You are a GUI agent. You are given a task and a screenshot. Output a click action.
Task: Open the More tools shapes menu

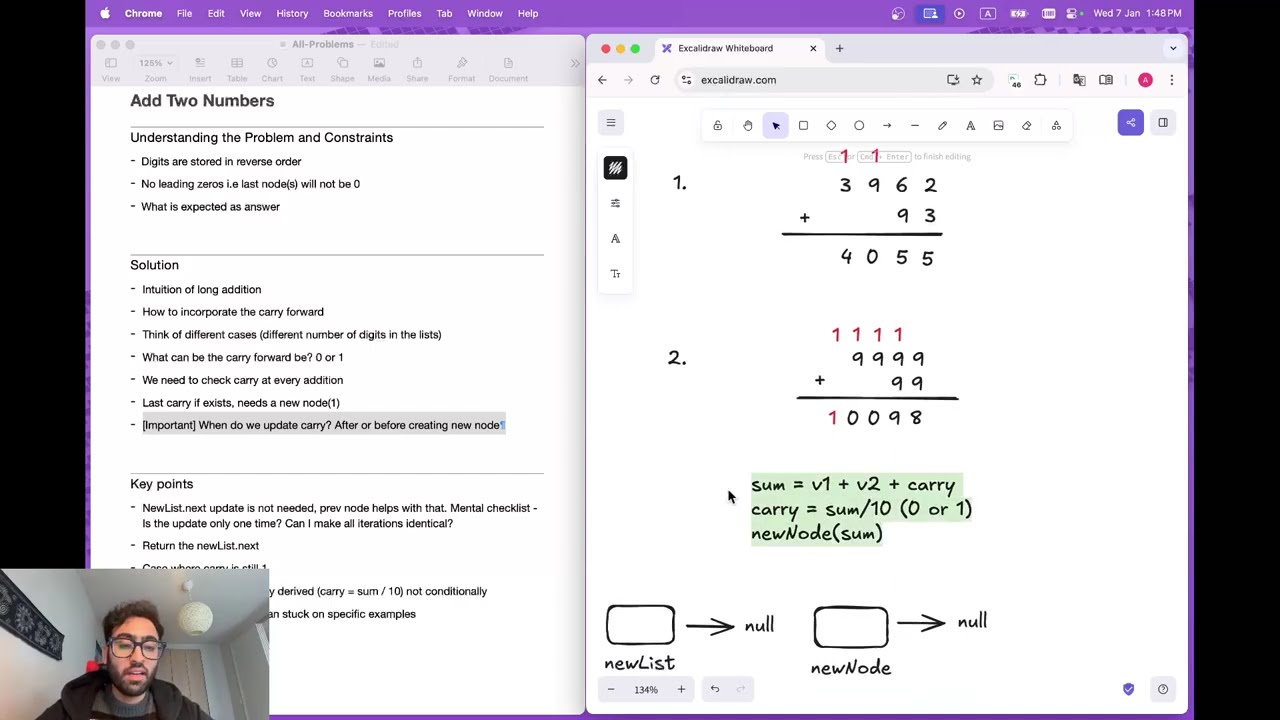(1056, 126)
